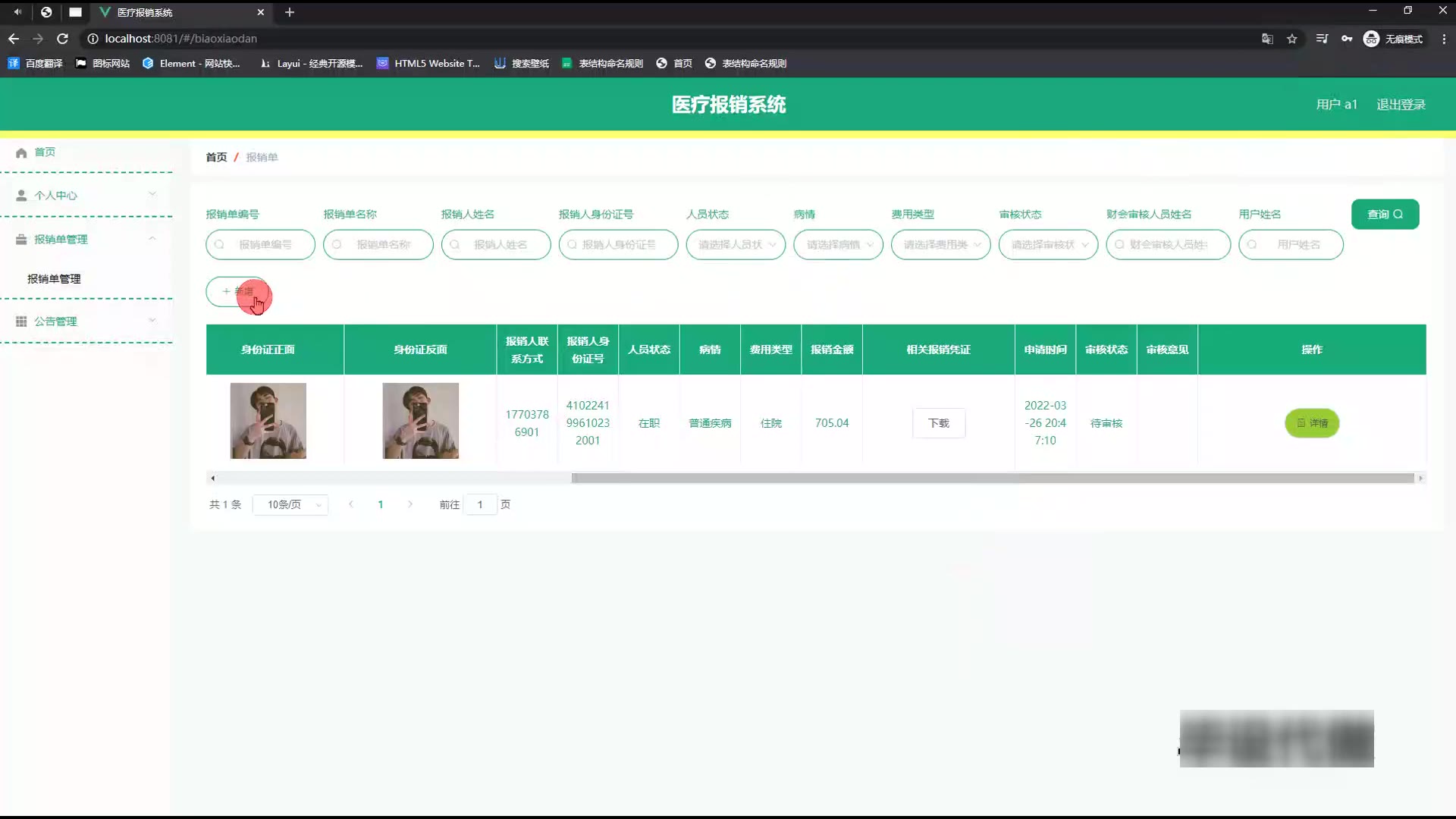This screenshot has height=819, width=1456.
Task: Open the 10条/页 page size dropdown
Action: tap(290, 504)
